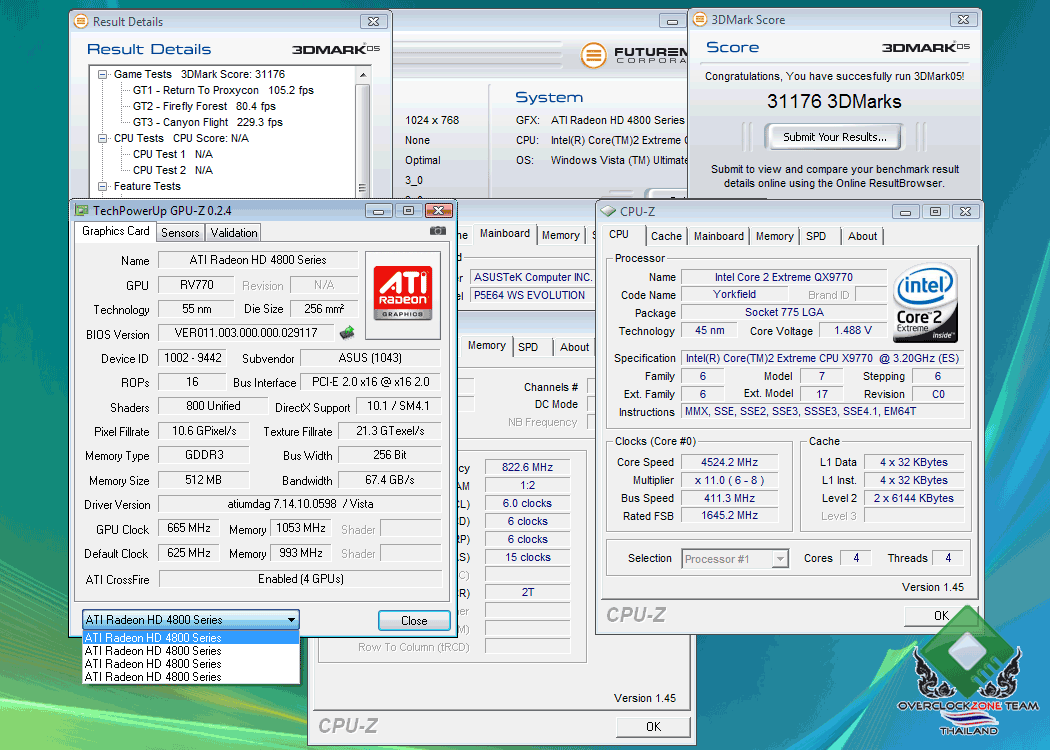The height and width of the screenshot is (750, 1050).
Task: Open the Processor #1 selection dropdown
Action: point(779,558)
